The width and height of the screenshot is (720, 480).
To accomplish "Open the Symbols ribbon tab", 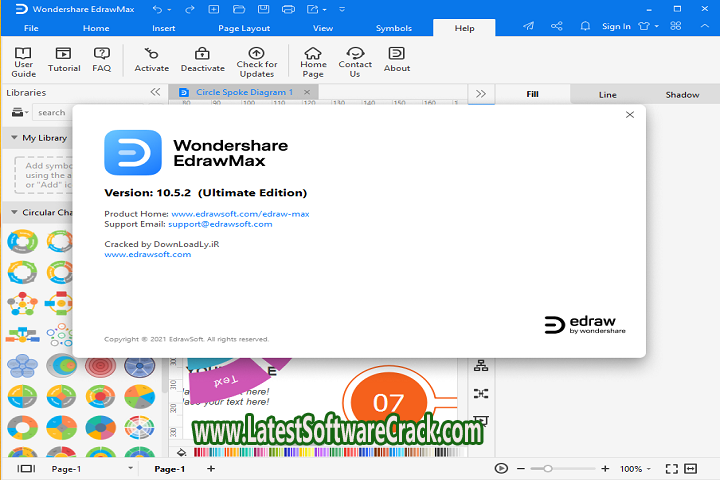I will click(393, 28).
